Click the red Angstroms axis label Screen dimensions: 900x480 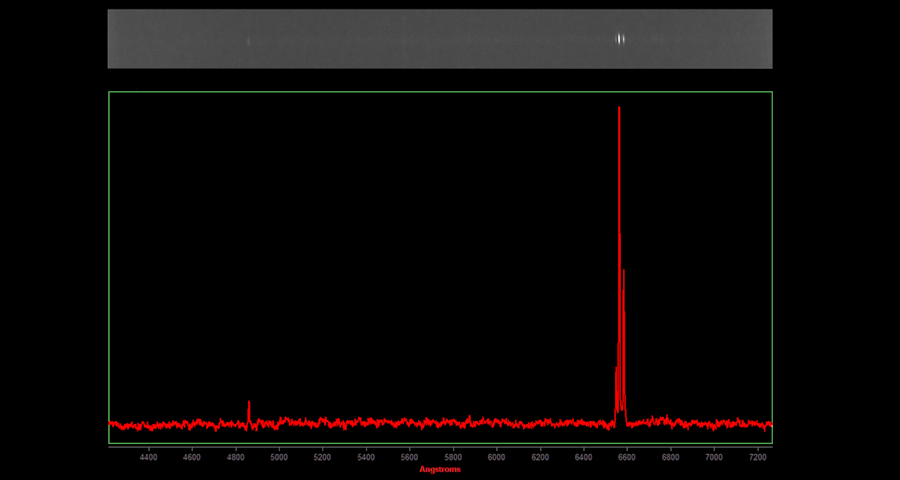click(x=440, y=469)
